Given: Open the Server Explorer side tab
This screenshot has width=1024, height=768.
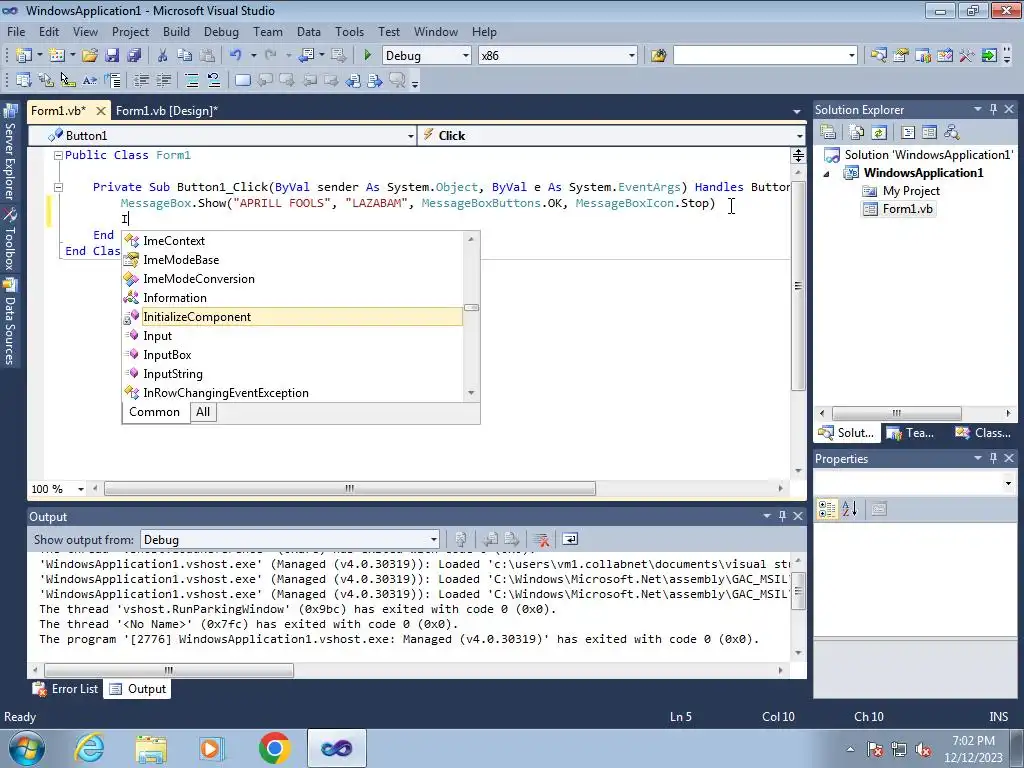Looking at the screenshot, I should click(10, 153).
